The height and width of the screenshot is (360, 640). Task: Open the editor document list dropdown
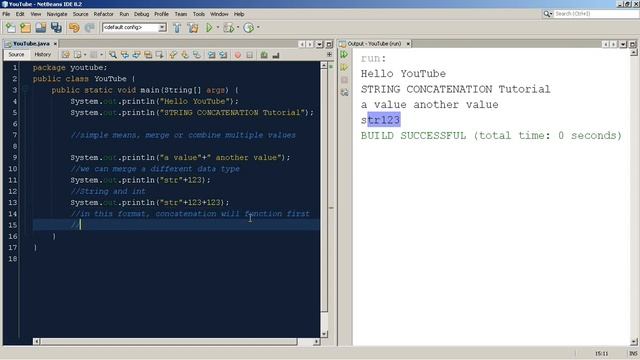pos(319,44)
